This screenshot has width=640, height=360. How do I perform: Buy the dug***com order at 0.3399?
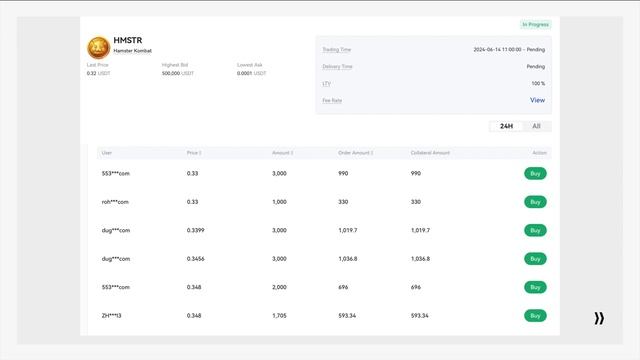[535, 230]
